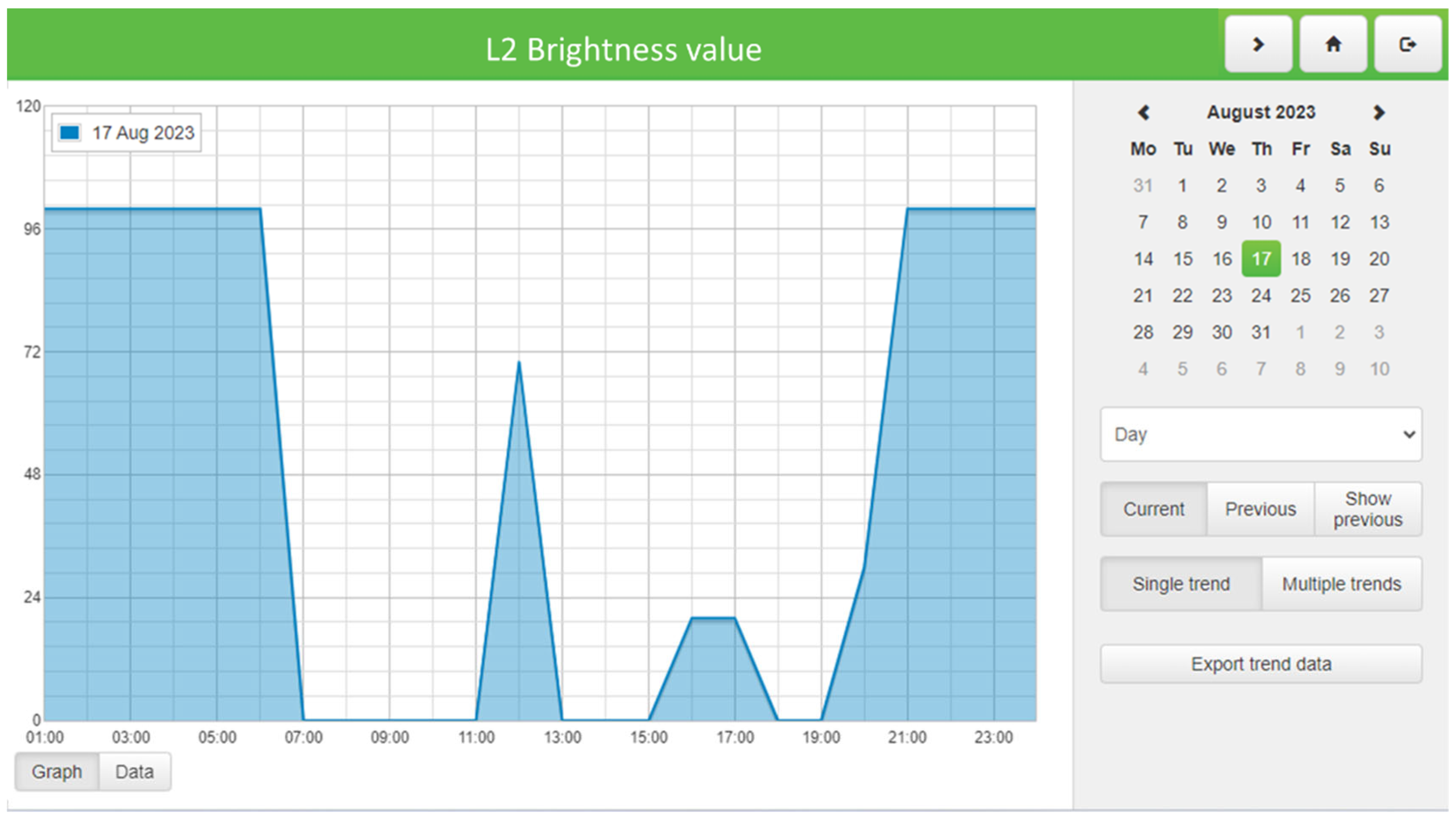This screenshot has height=821, width=1456.
Task: Switch to the Data tab
Action: [135, 771]
